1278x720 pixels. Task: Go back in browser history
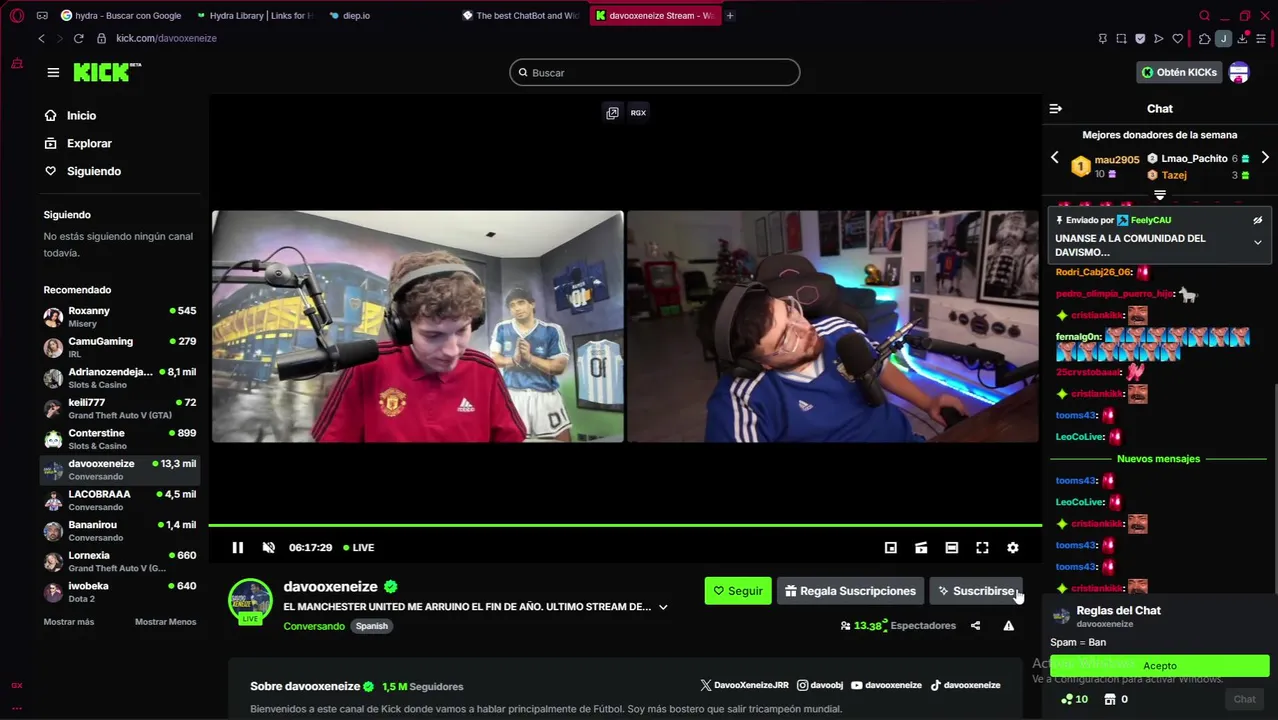pos(41,38)
